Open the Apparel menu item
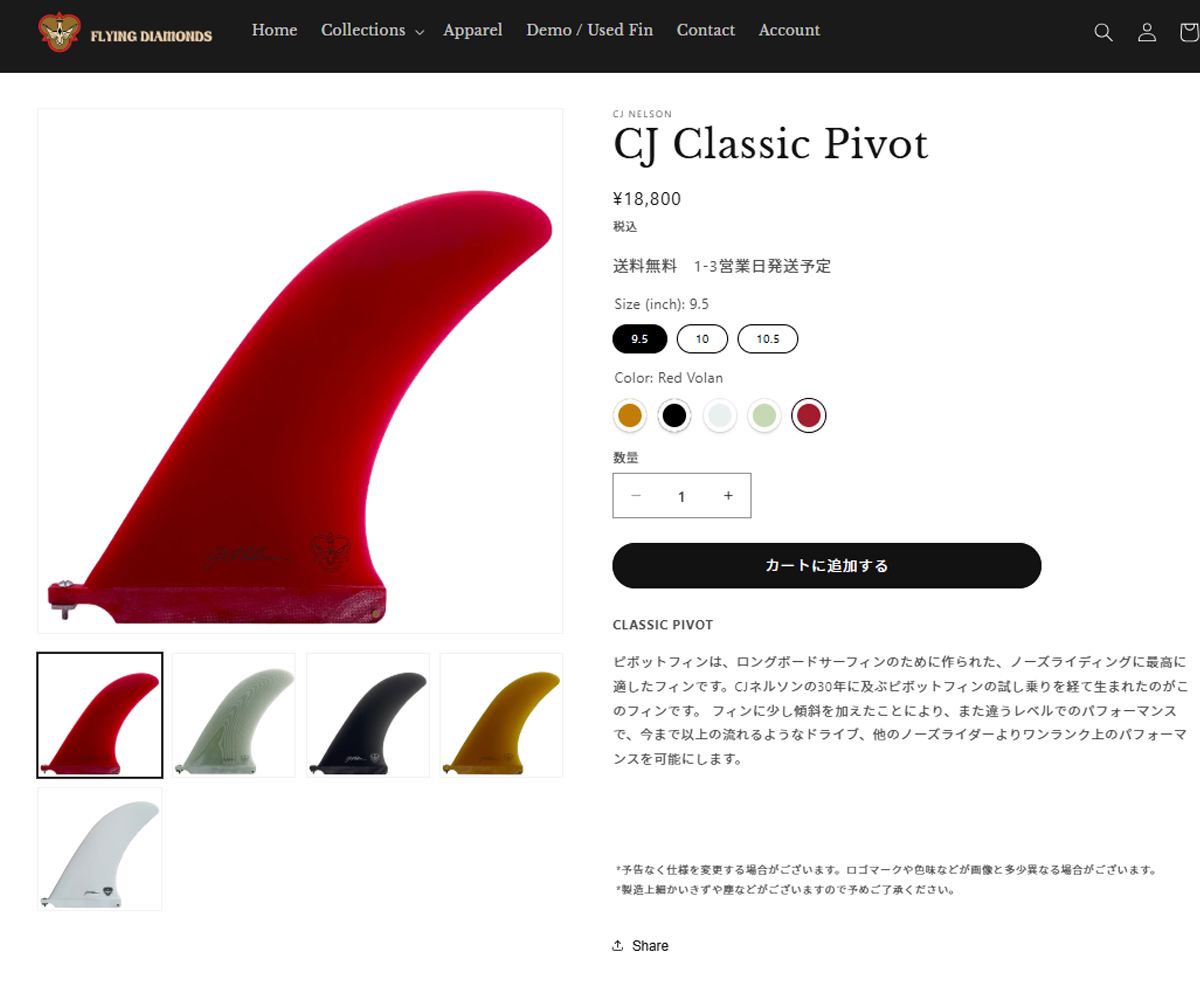Screen dimensions: 1200x1007 (473, 30)
